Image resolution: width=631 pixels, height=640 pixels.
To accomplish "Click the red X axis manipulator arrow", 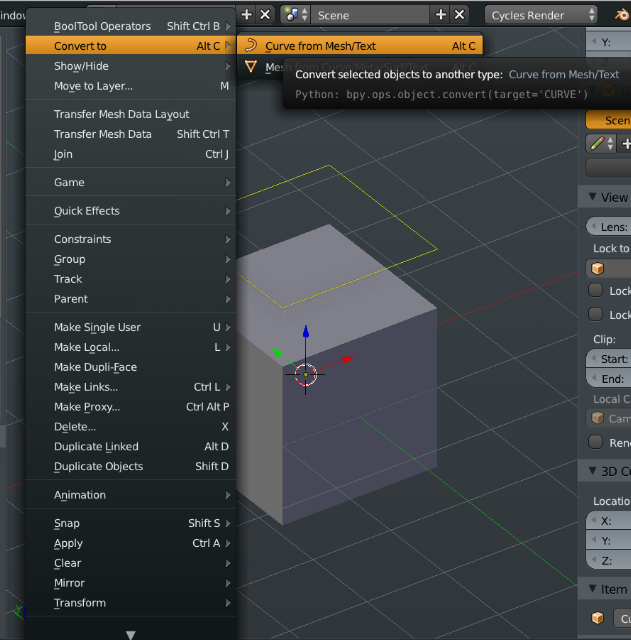I will point(348,359).
